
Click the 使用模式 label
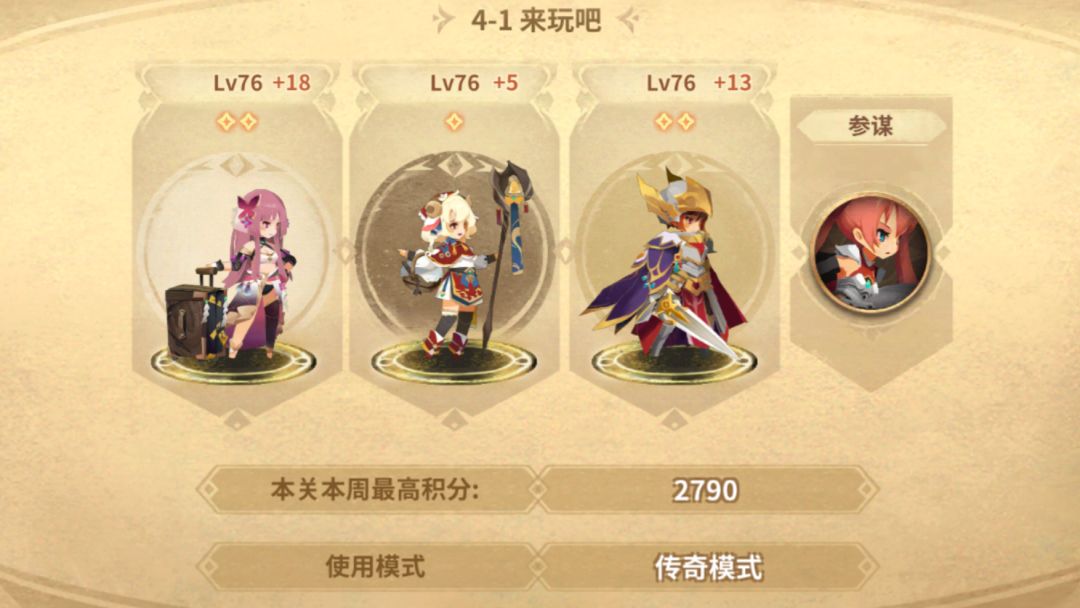(x=375, y=567)
